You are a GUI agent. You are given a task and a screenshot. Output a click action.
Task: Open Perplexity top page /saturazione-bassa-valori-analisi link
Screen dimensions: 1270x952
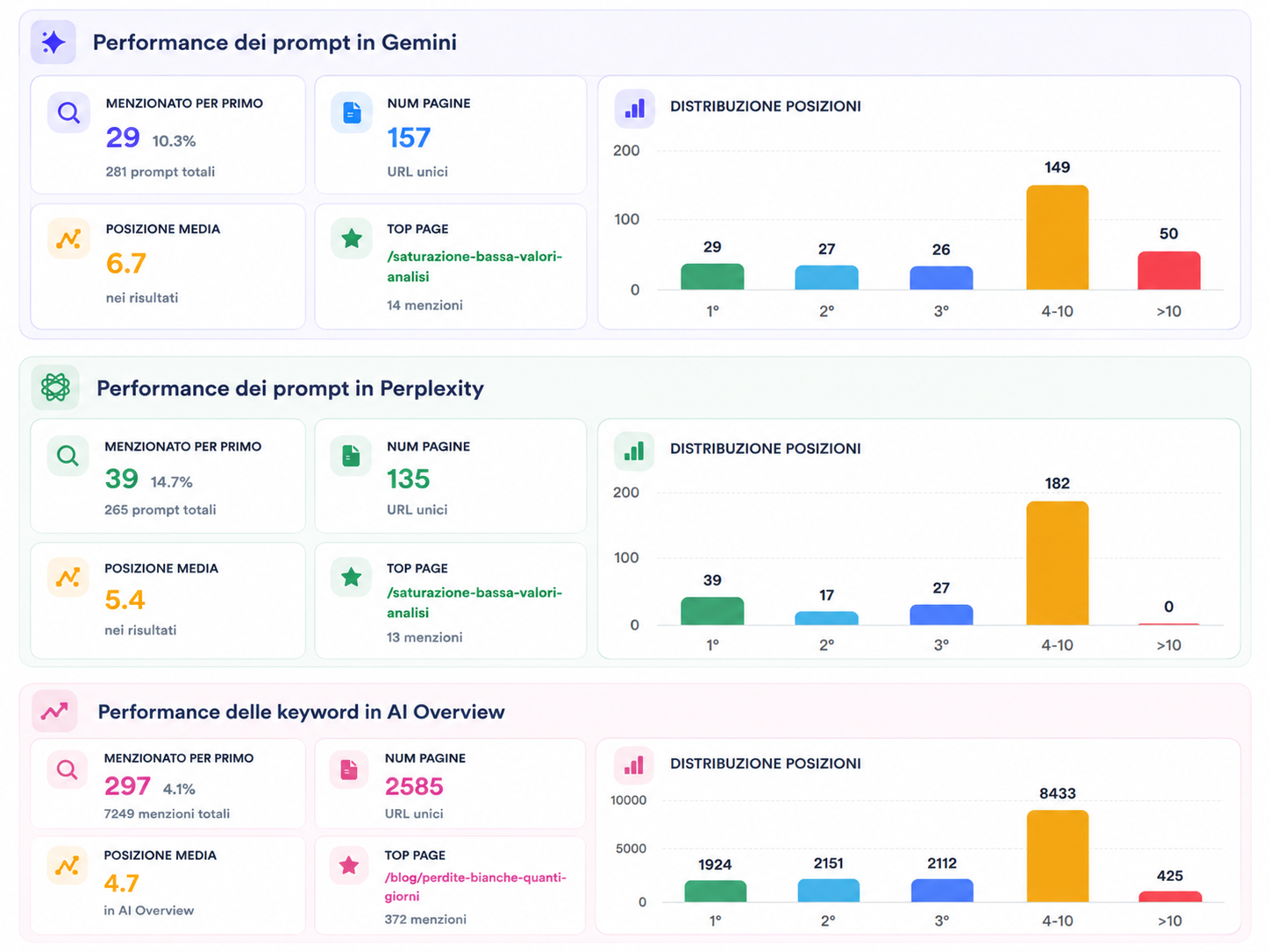474,602
